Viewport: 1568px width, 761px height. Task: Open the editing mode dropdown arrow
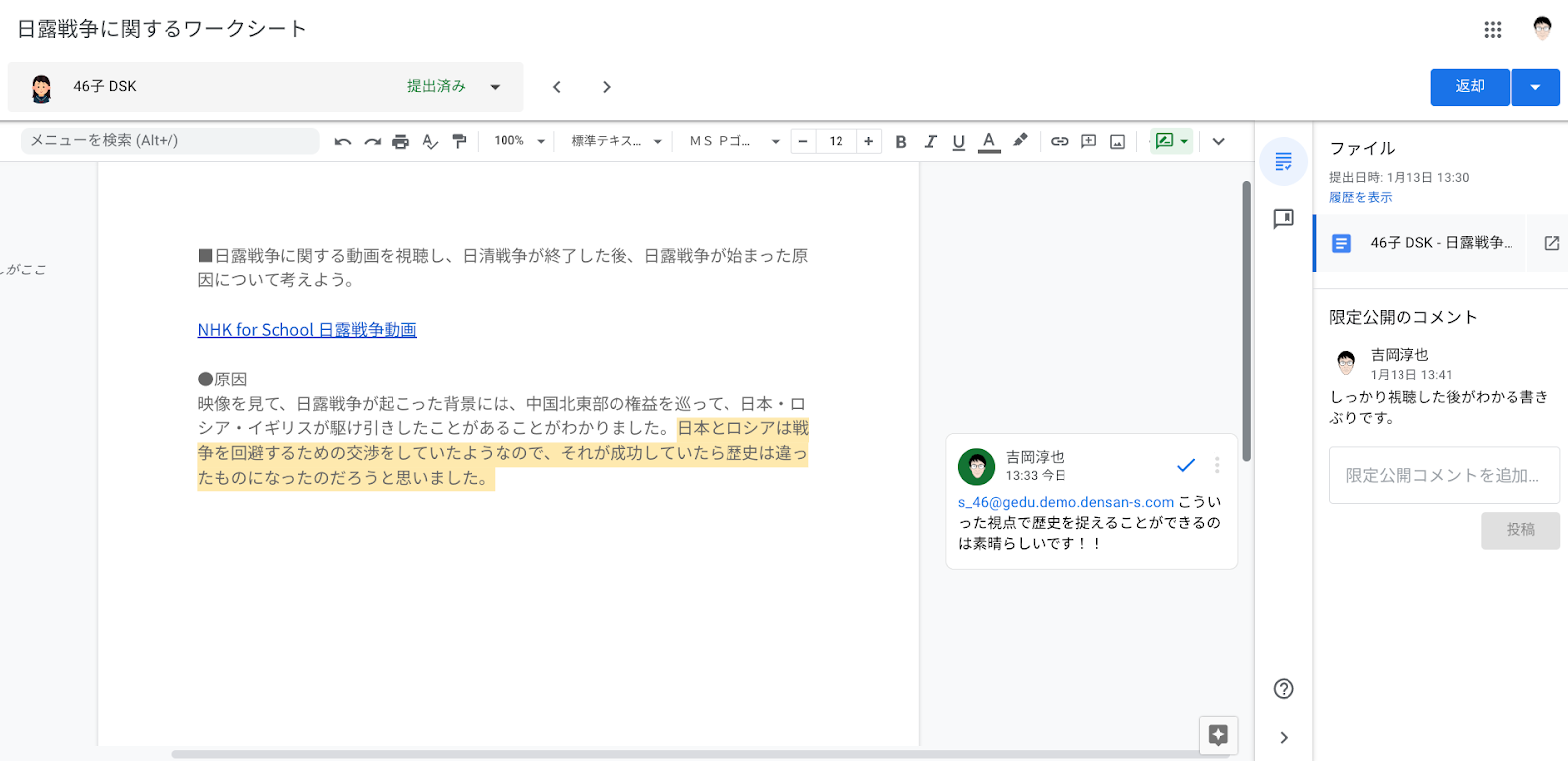point(1184,141)
